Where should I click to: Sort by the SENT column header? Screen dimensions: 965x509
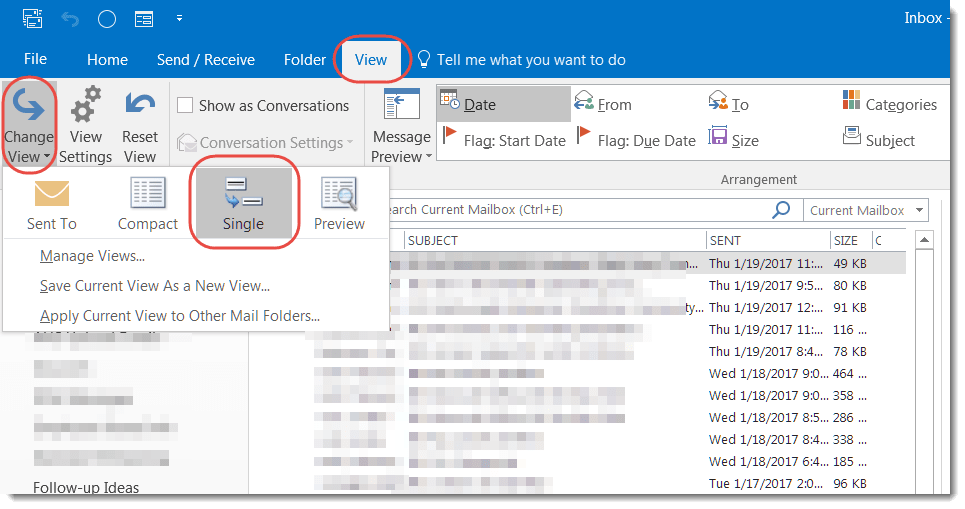click(x=768, y=240)
